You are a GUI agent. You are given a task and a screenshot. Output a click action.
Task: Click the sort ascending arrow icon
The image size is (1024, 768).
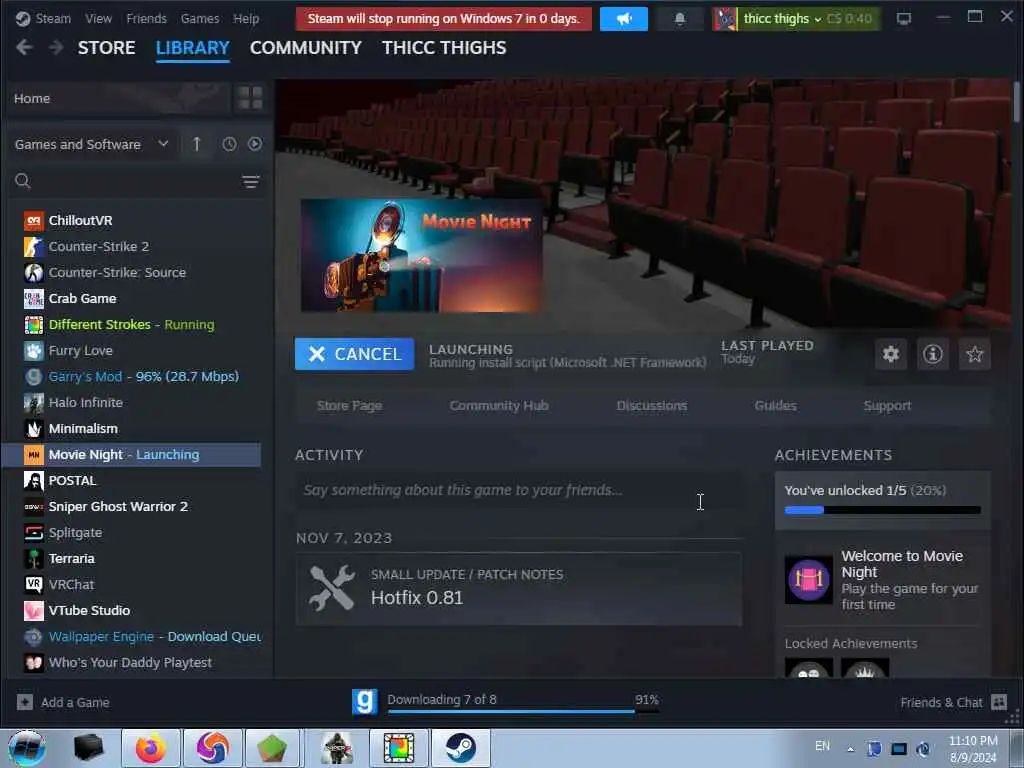point(197,144)
